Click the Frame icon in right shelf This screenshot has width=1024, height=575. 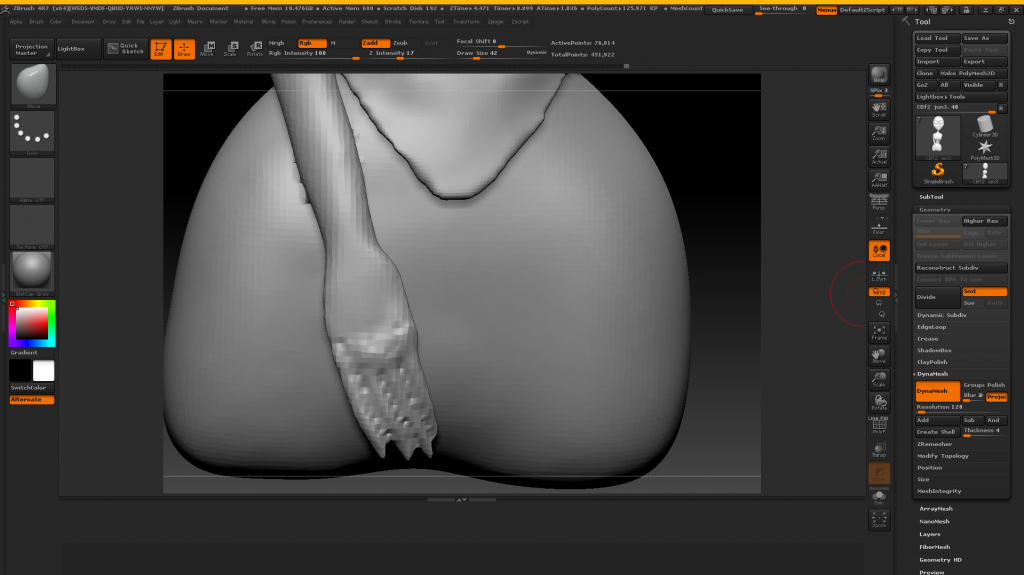(x=879, y=332)
